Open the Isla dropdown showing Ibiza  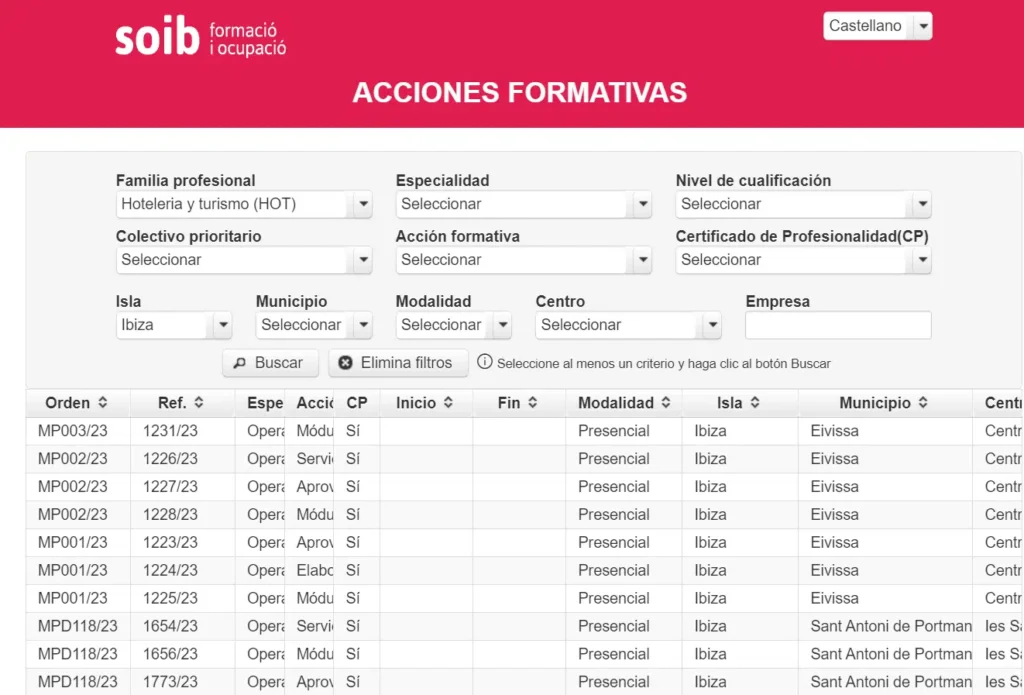point(221,325)
